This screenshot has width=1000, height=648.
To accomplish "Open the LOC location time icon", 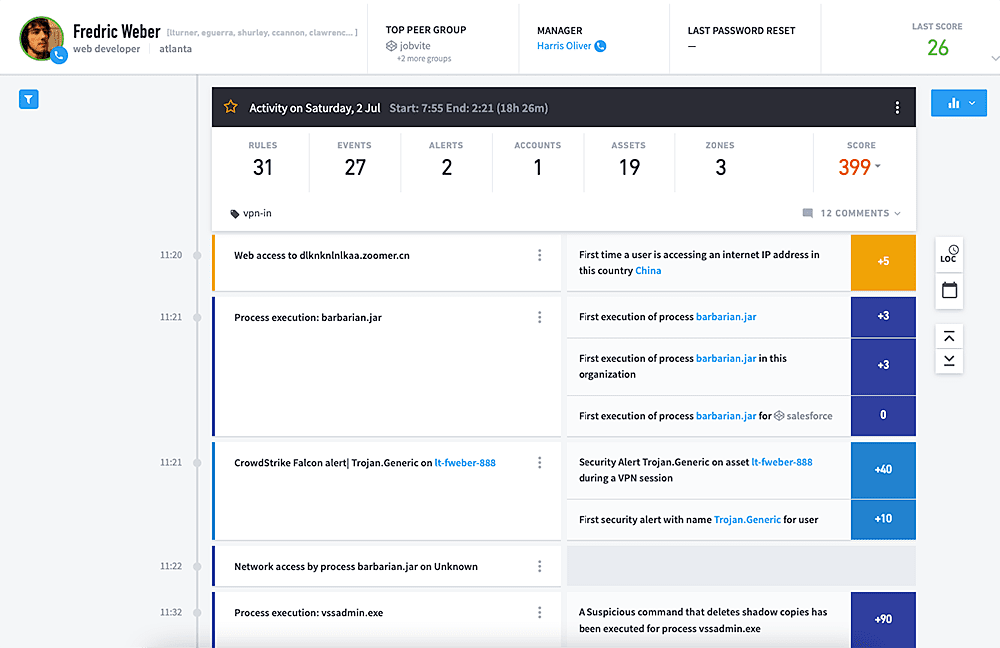I will pos(949,254).
